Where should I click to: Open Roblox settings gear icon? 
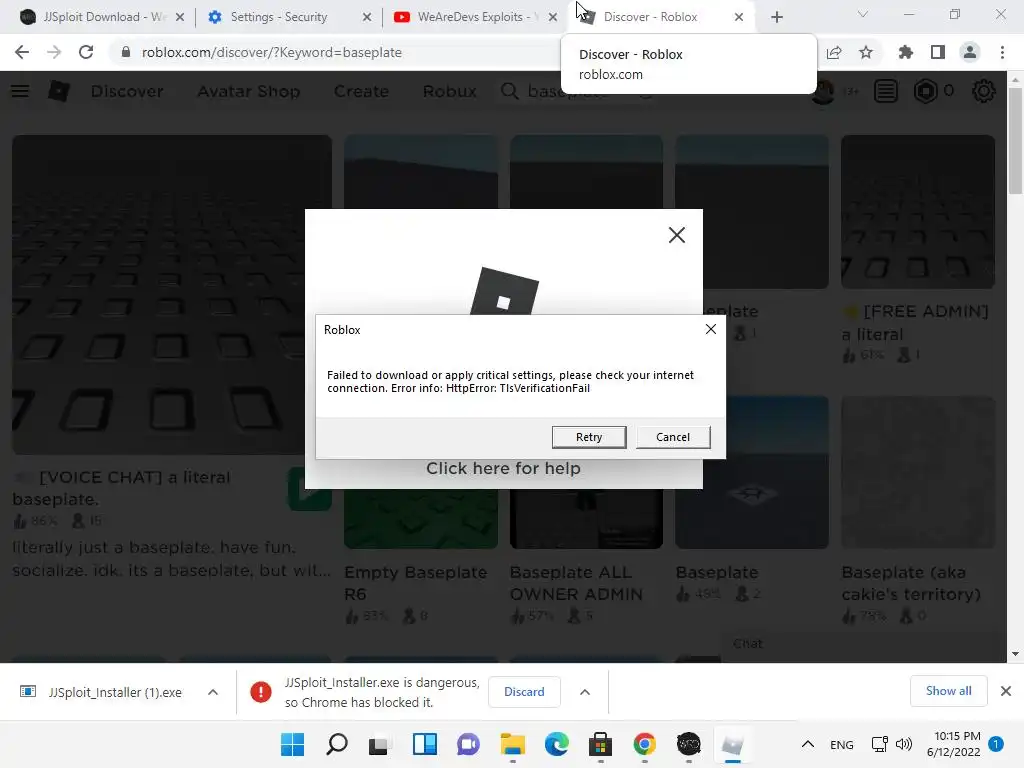coord(984,91)
